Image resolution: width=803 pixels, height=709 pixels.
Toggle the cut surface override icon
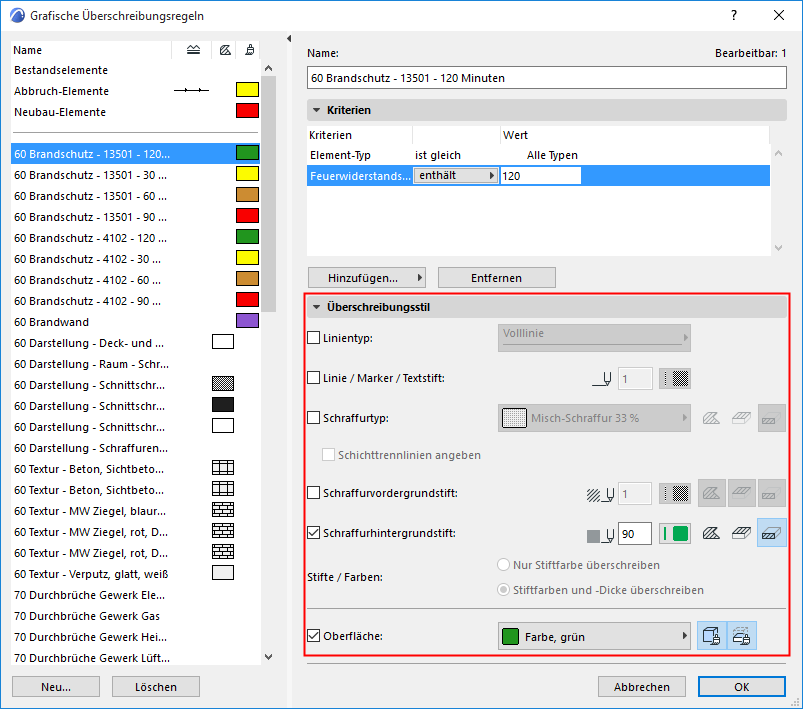point(741,636)
